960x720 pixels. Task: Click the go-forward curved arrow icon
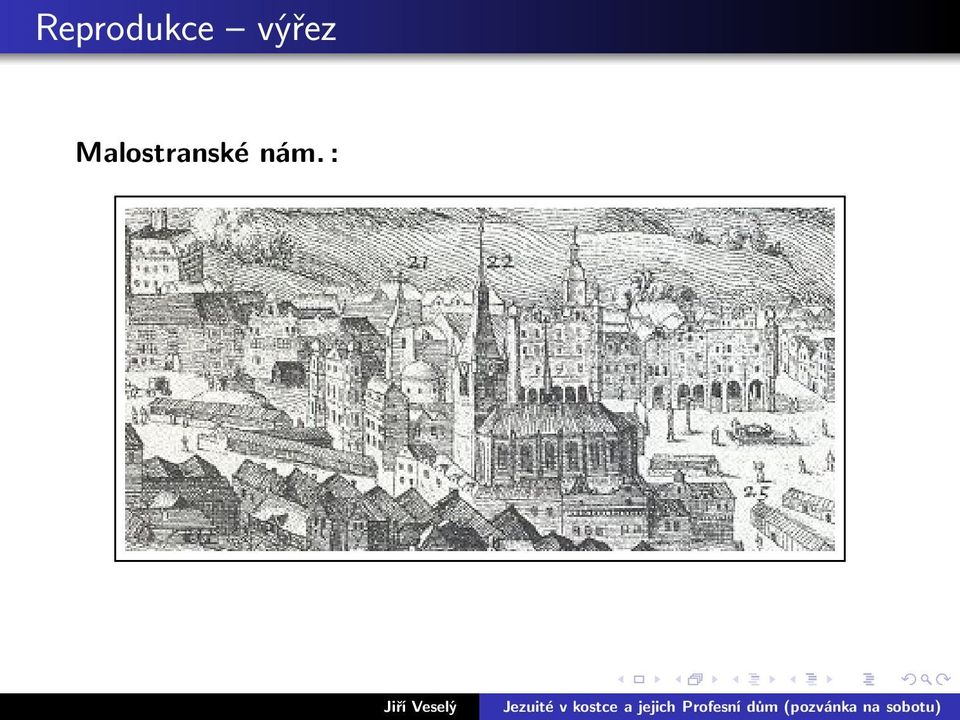[x=943, y=679]
